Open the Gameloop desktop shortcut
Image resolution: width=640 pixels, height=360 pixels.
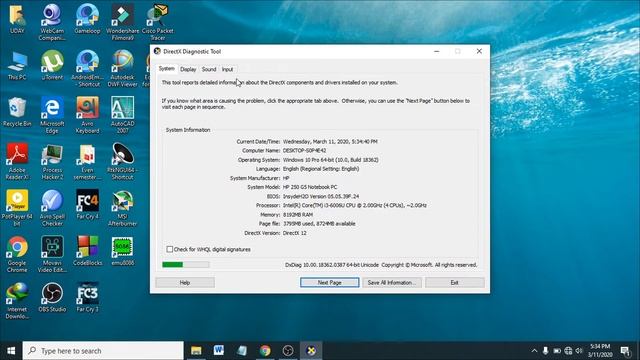(x=87, y=19)
